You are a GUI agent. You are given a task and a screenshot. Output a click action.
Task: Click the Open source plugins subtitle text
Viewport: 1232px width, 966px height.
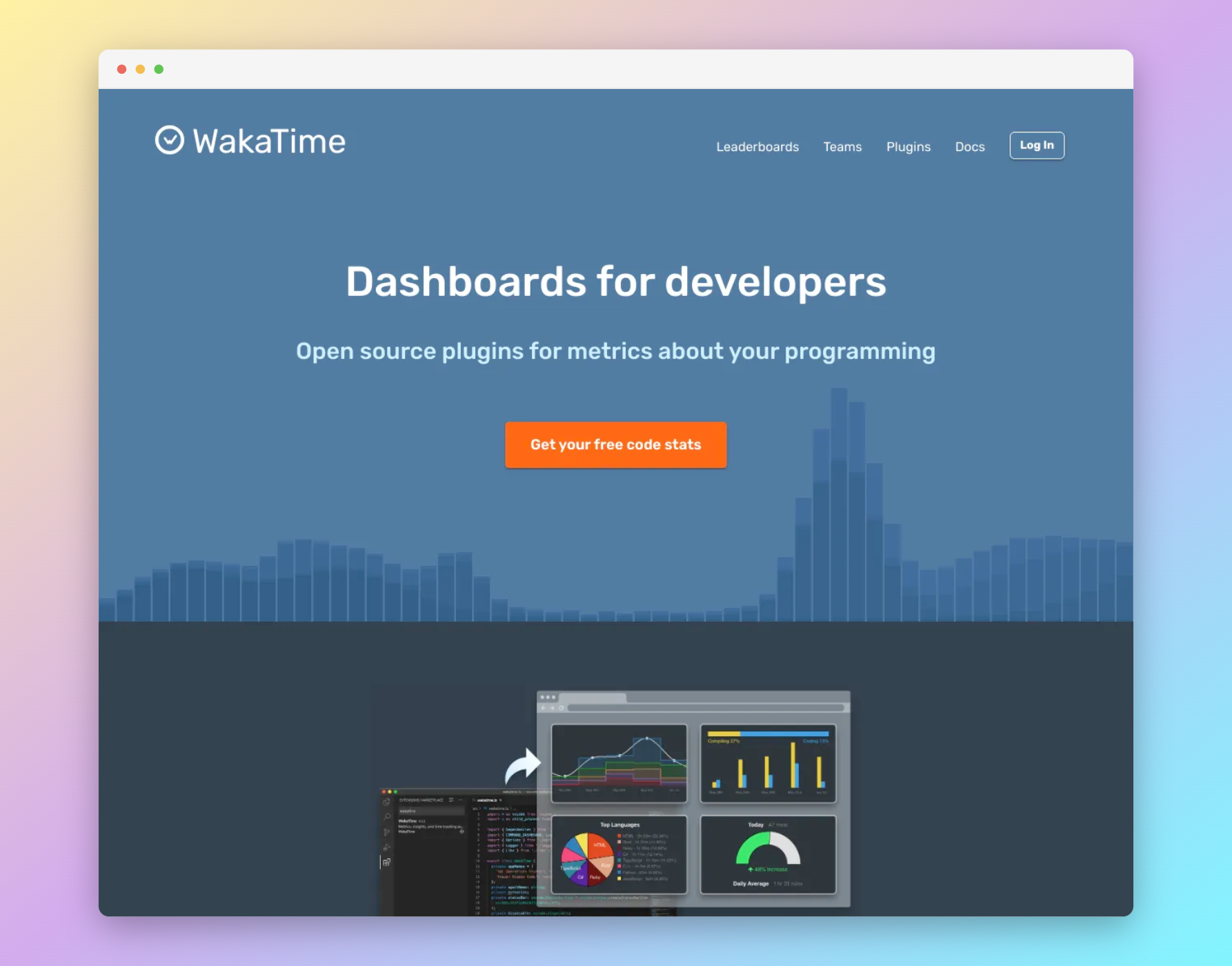616,351
